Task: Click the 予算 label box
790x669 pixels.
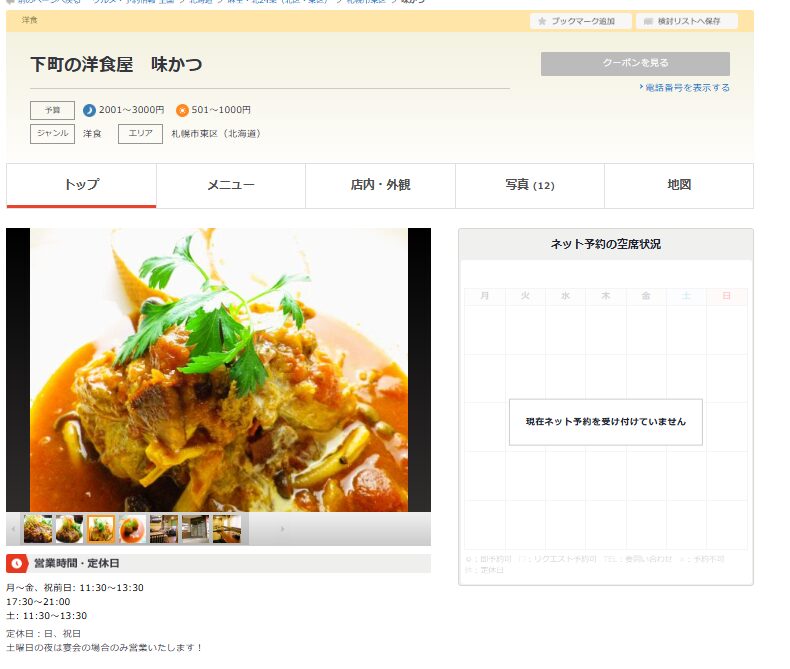Action: coord(52,110)
